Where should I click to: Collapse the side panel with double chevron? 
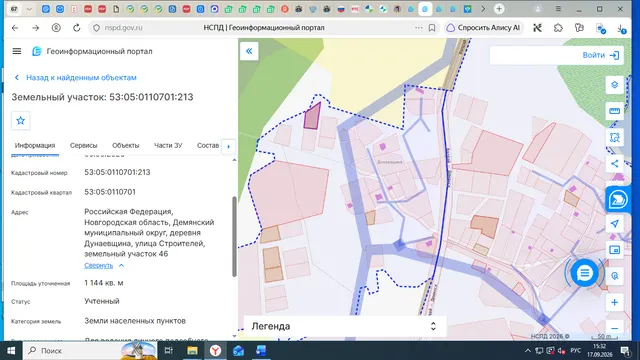click(249, 51)
